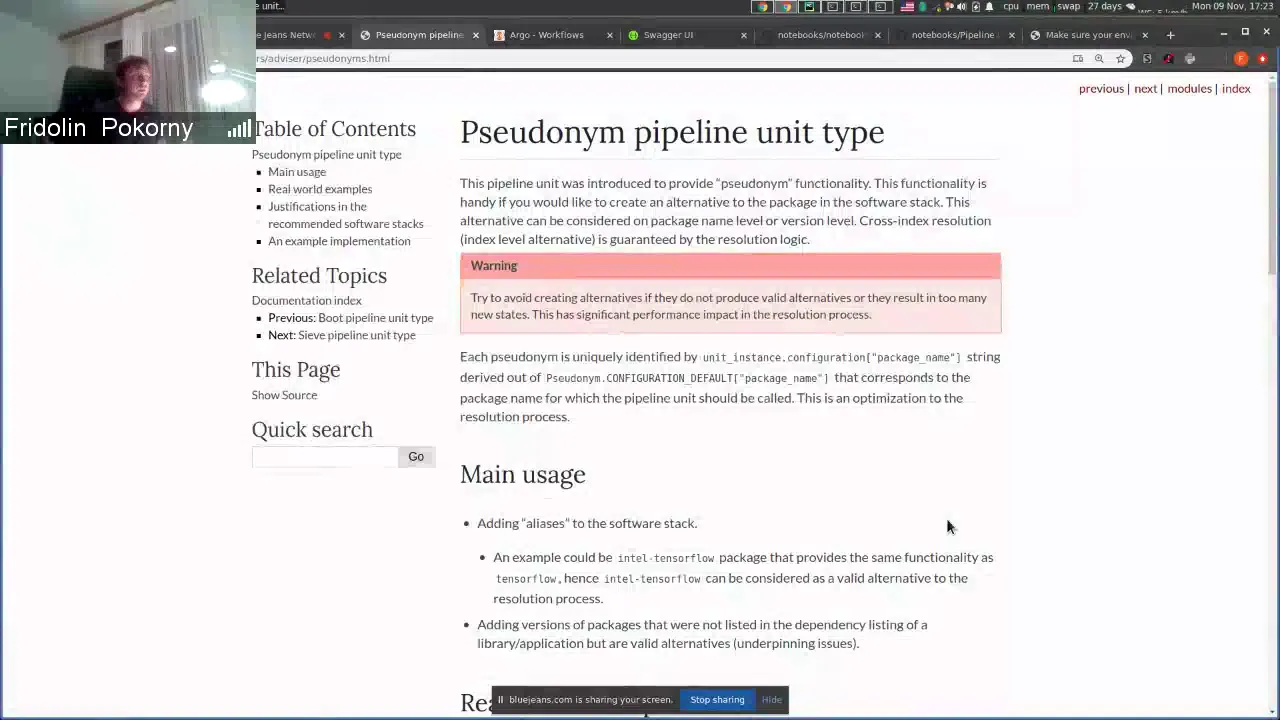The width and height of the screenshot is (1280, 720).
Task: Click the Chrome update indicator icon
Action: (1262, 59)
